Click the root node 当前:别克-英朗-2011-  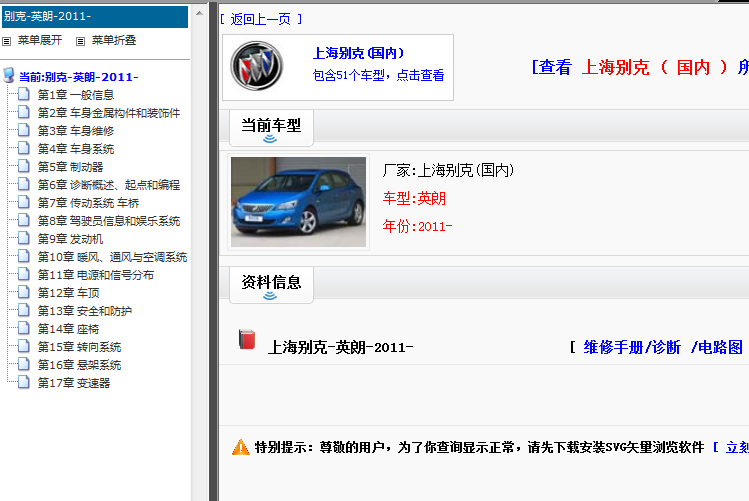pyautogui.click(x=79, y=77)
